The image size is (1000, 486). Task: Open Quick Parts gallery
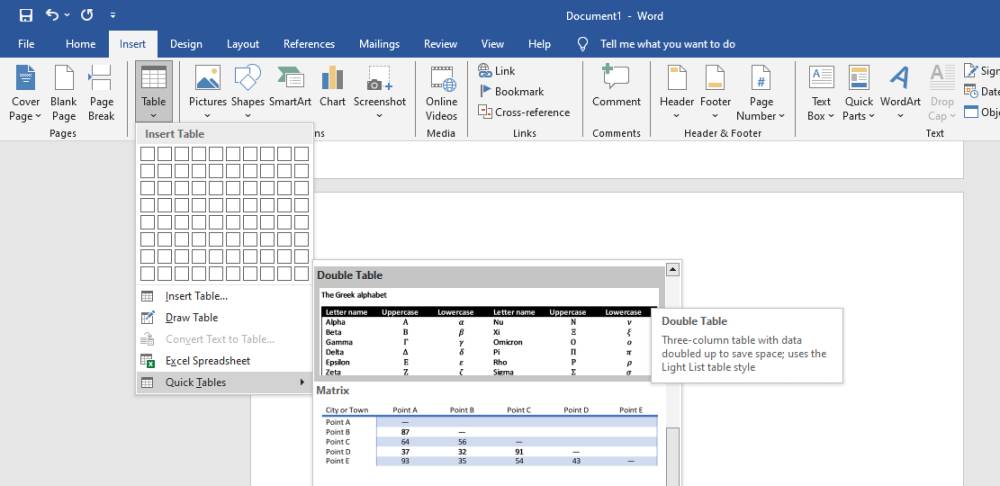(x=859, y=92)
